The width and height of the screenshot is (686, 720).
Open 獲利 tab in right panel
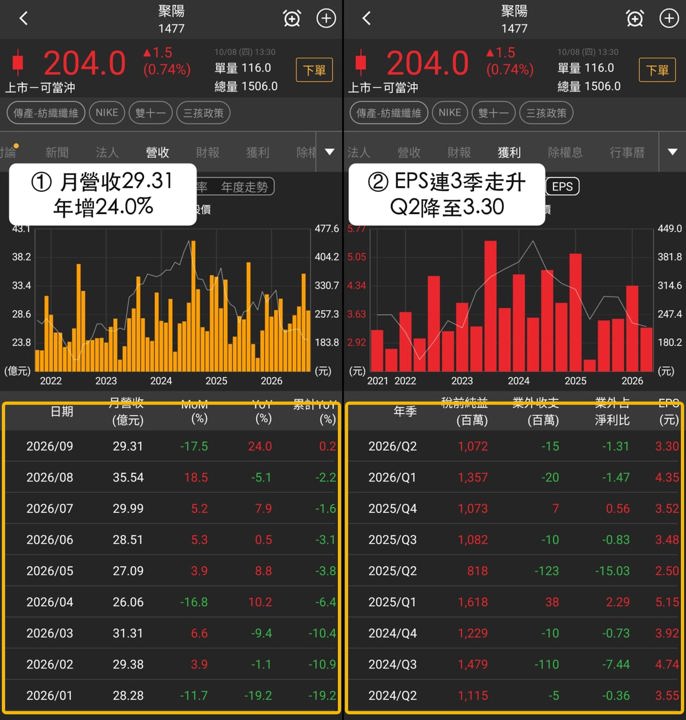click(x=509, y=152)
